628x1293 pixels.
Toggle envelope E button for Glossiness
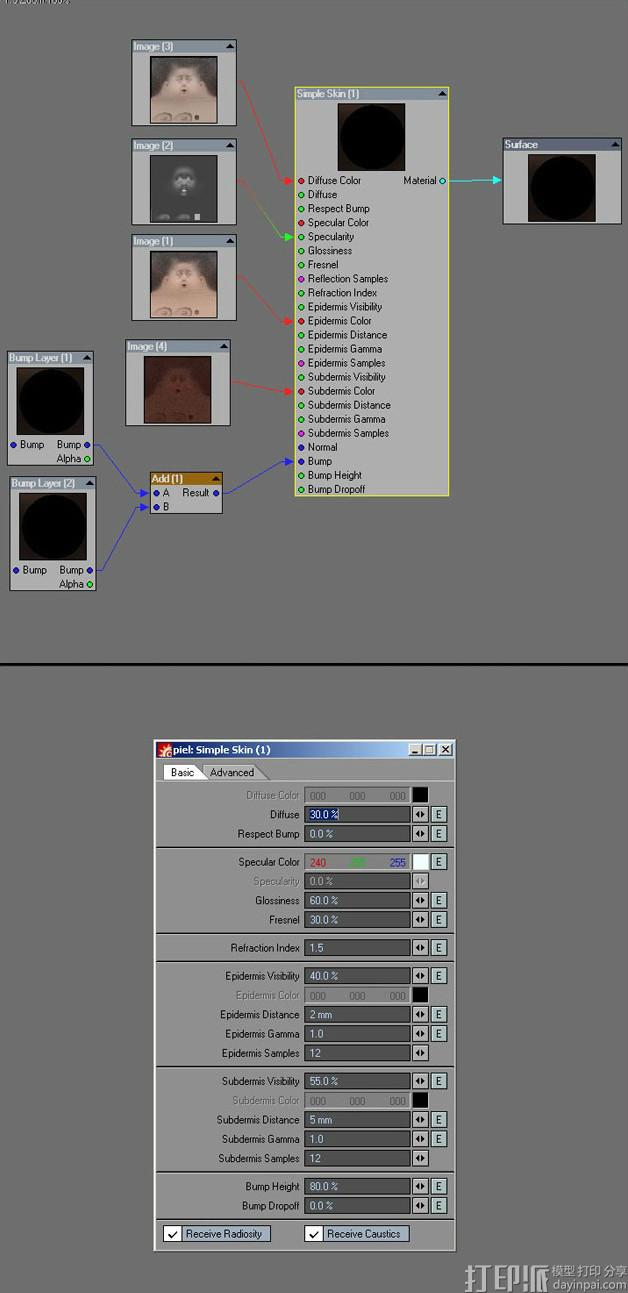[x=438, y=901]
